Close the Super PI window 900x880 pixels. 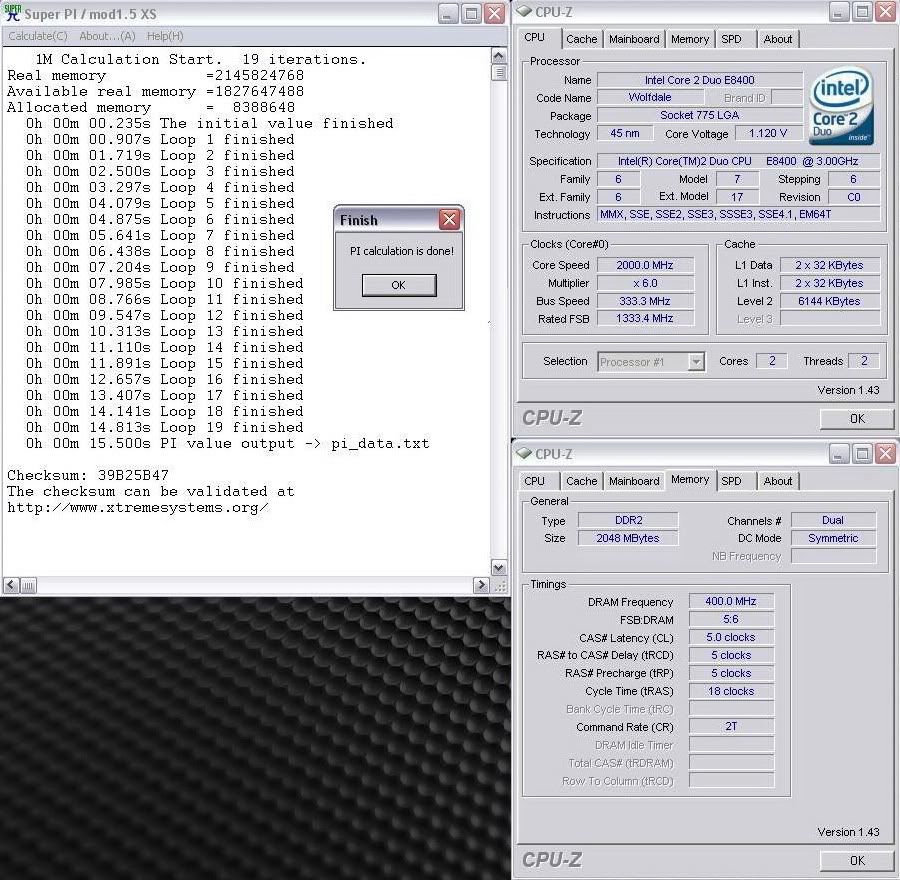pos(494,13)
